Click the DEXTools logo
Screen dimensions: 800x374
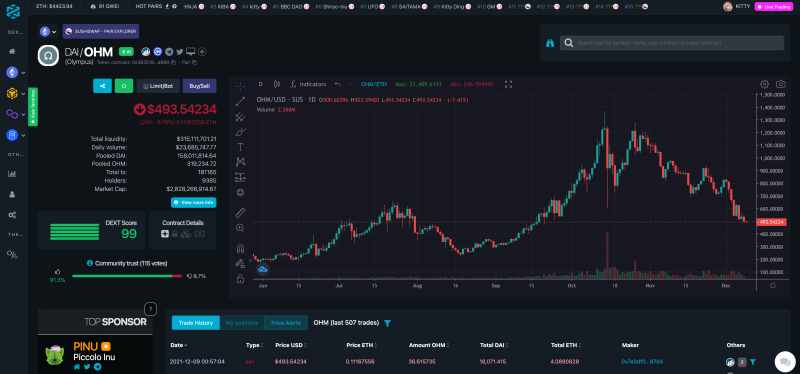13,11
